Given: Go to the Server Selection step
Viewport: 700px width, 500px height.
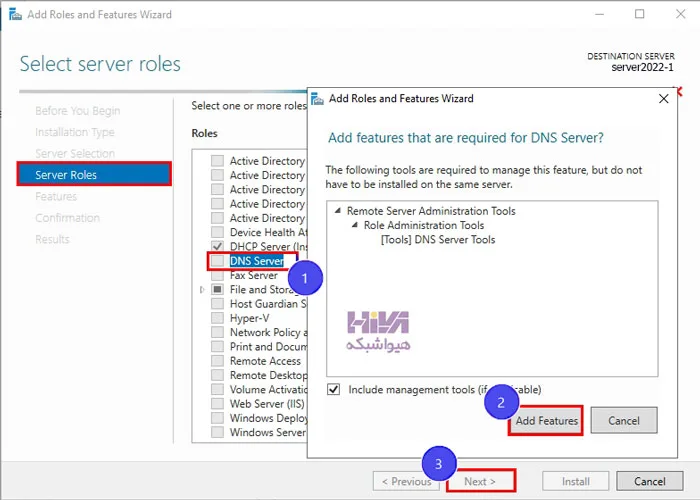Looking at the screenshot, I should 75,154.
